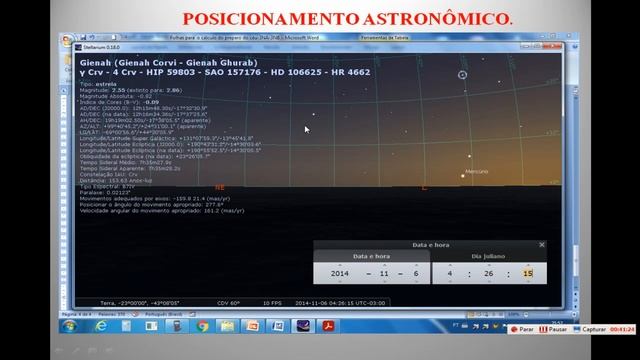Click the Português (Brasil) language in Word's status bar
Screen dimensions: 640x360
[x=164, y=314]
